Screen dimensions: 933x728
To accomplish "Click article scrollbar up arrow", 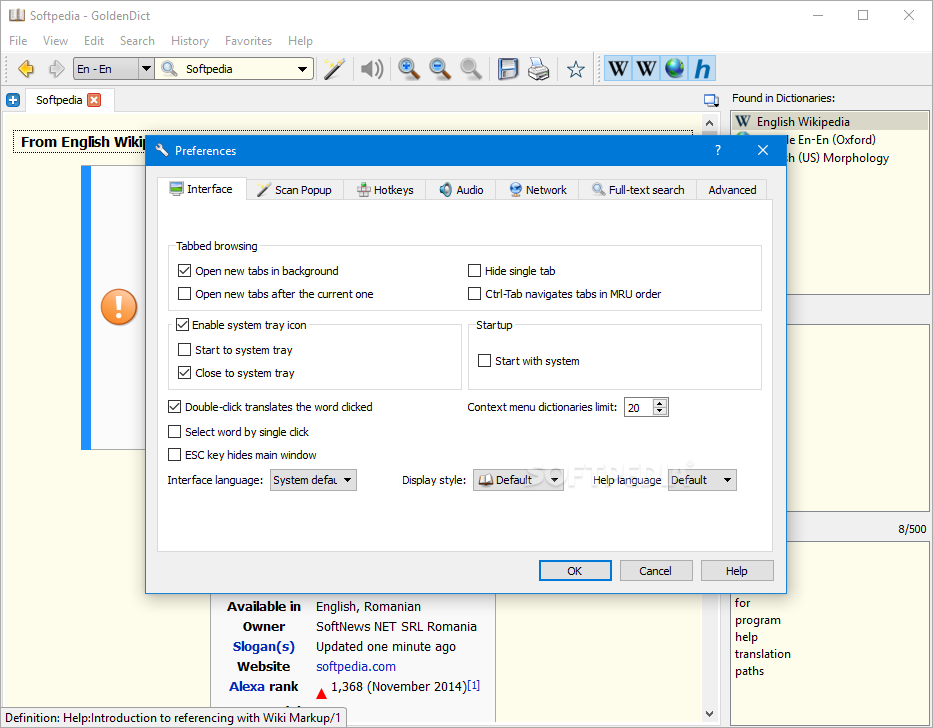I will [709, 123].
